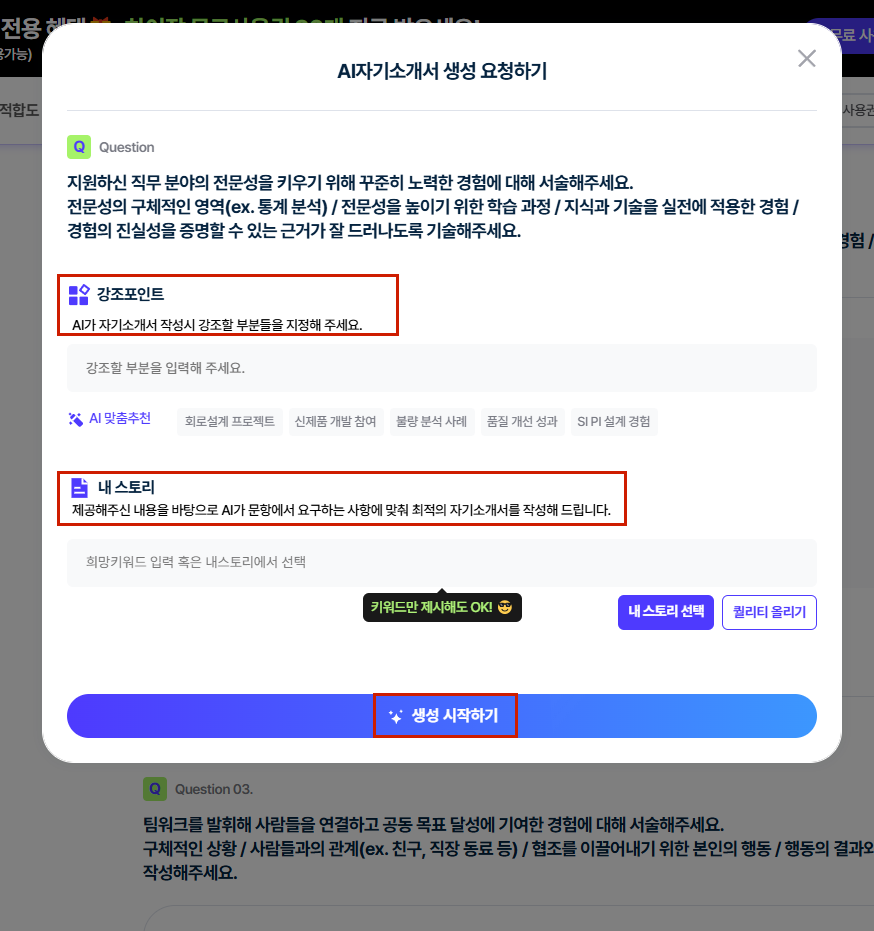Image resolution: width=874 pixels, height=931 pixels.
Task: Click the AI 맞춤추천 magic wand icon
Action: tap(75, 419)
